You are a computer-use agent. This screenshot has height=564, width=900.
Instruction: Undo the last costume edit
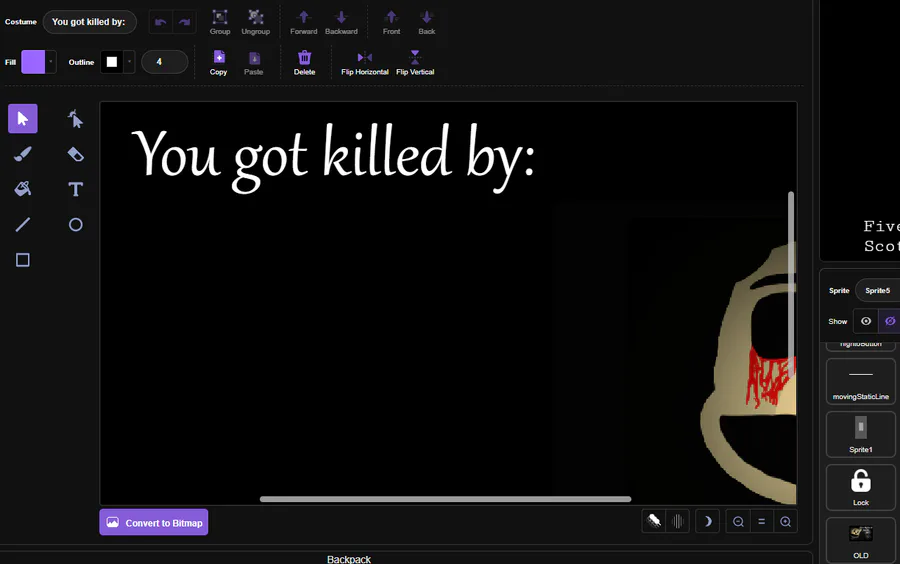coord(161,22)
